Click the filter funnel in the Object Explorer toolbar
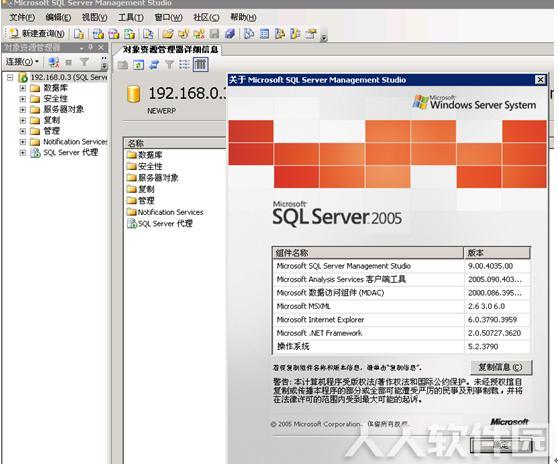 pos(84,62)
